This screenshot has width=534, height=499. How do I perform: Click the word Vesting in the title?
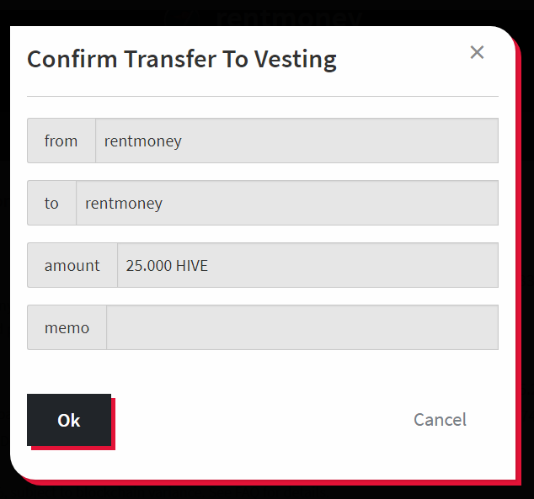coord(296,59)
